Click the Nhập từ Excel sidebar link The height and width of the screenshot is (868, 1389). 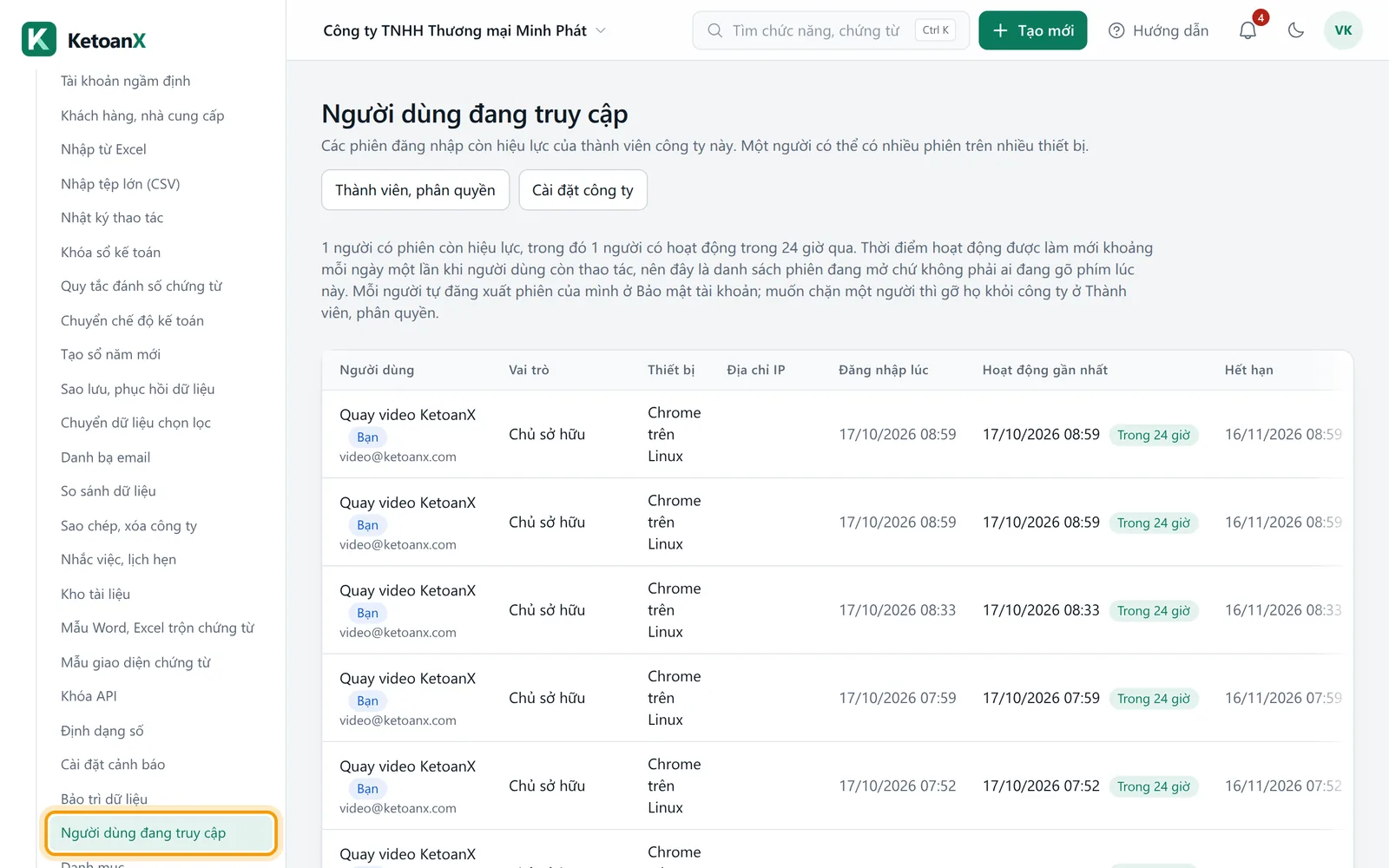(x=103, y=149)
